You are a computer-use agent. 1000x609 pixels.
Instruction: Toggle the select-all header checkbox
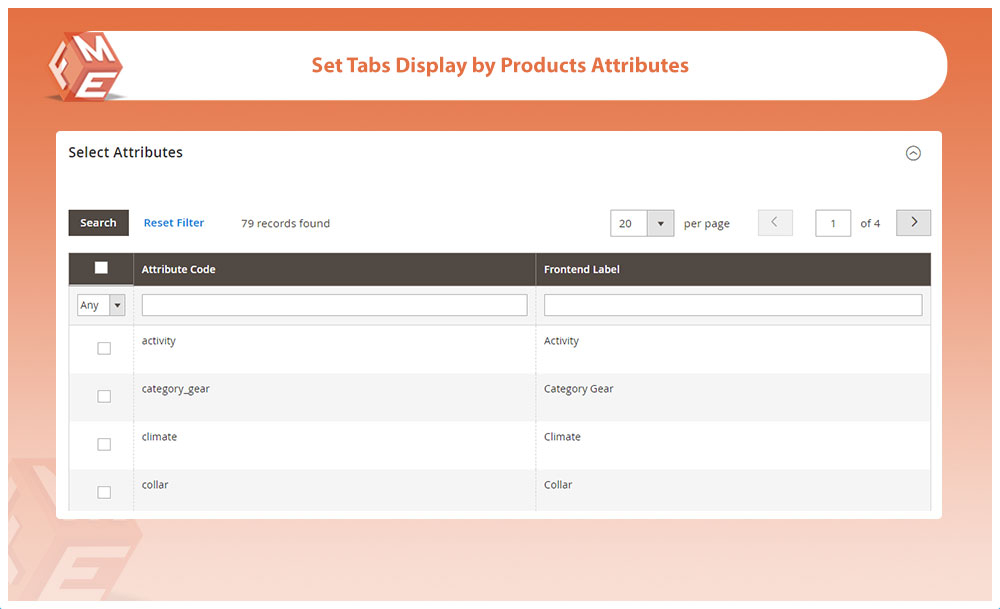[x=101, y=268]
